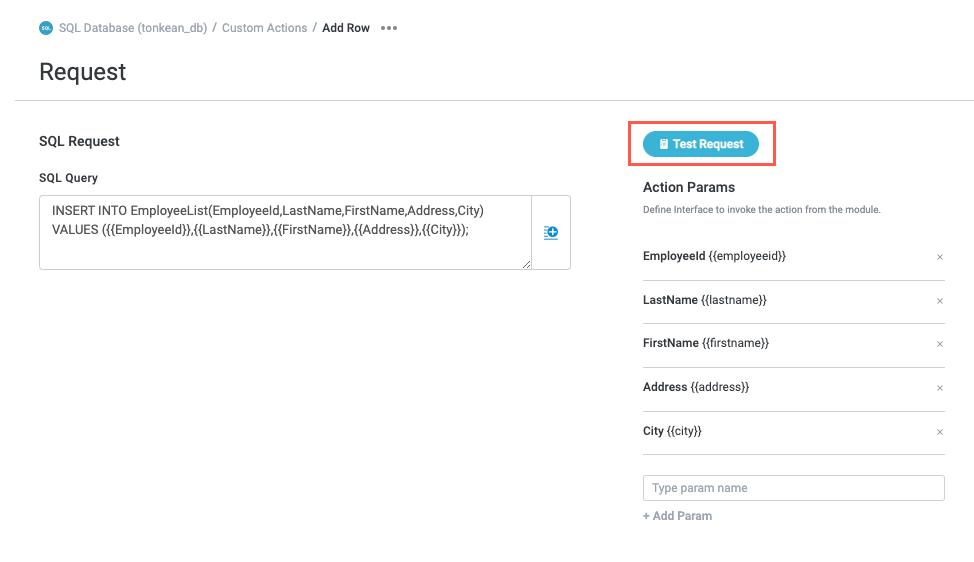Click the FirstName param entry
The width and height of the screenshot is (974, 562).
click(705, 343)
